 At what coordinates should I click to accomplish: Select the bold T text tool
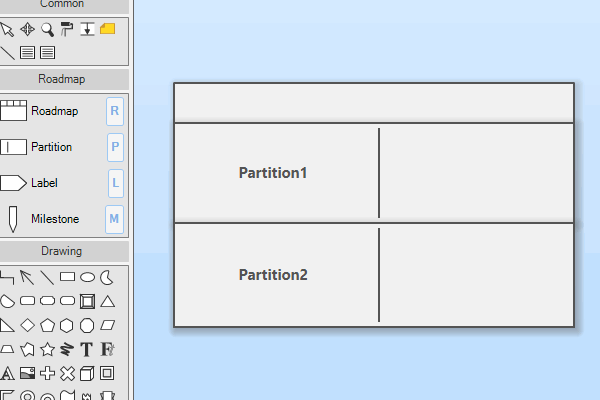tap(87, 349)
